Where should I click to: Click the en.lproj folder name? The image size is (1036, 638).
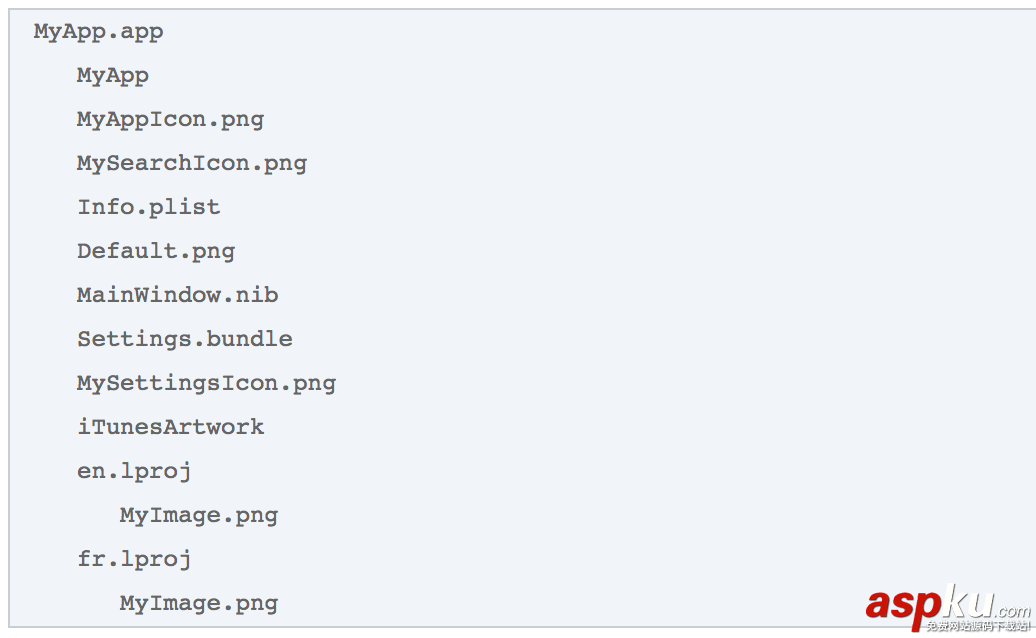(134, 471)
